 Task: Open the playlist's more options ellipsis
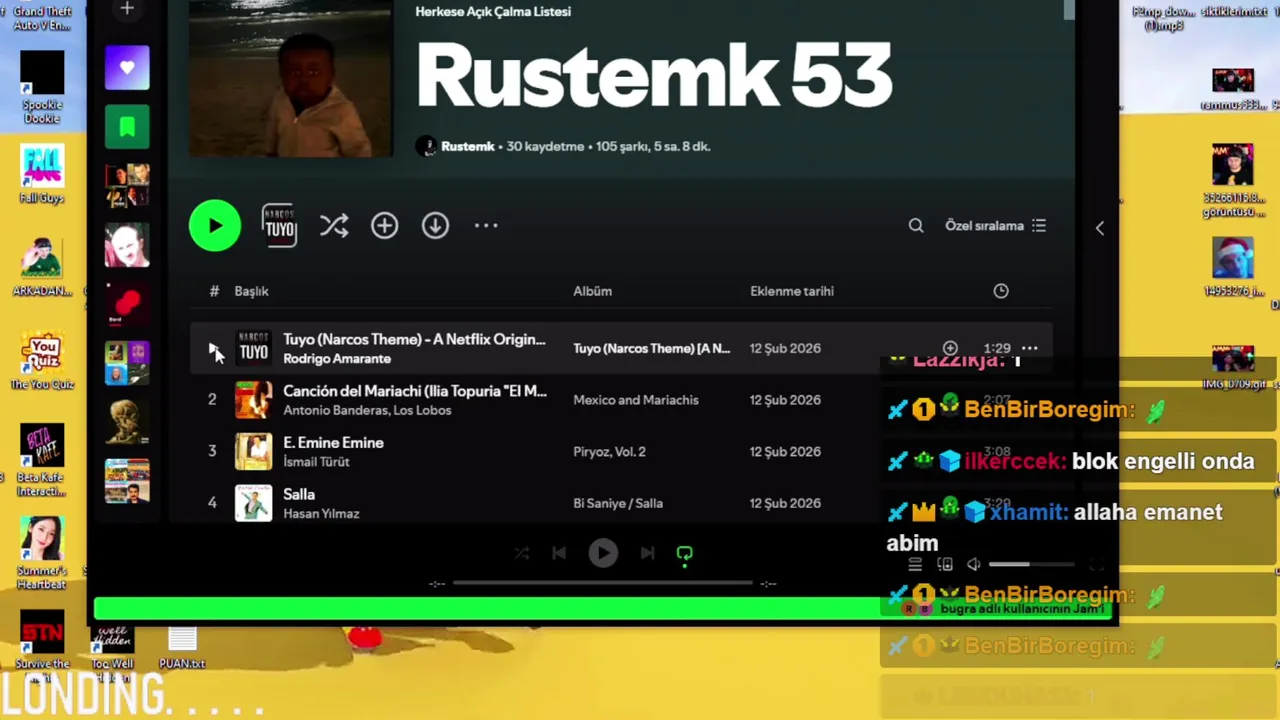coord(486,226)
